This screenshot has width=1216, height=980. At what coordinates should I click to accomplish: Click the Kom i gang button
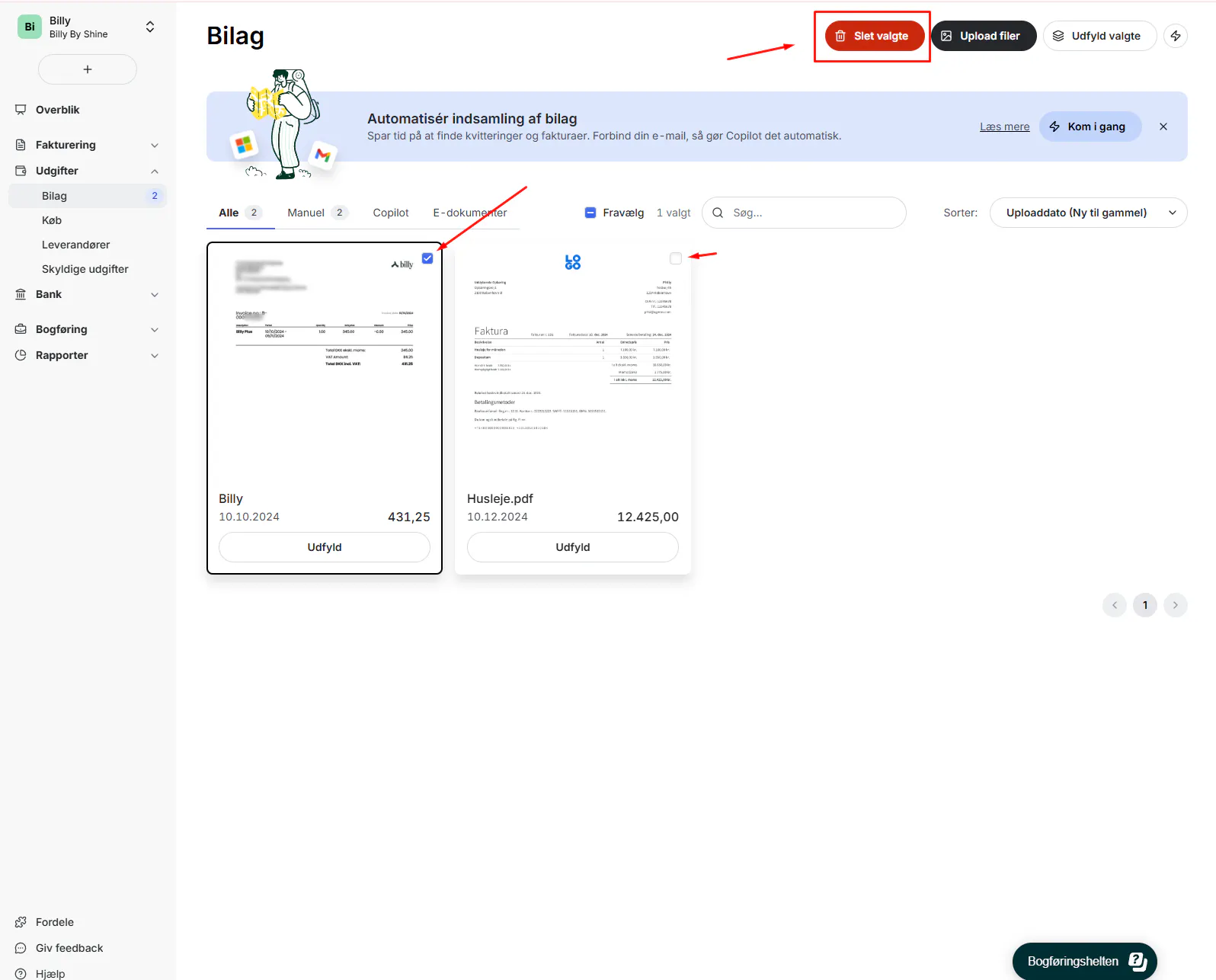pyautogui.click(x=1090, y=127)
